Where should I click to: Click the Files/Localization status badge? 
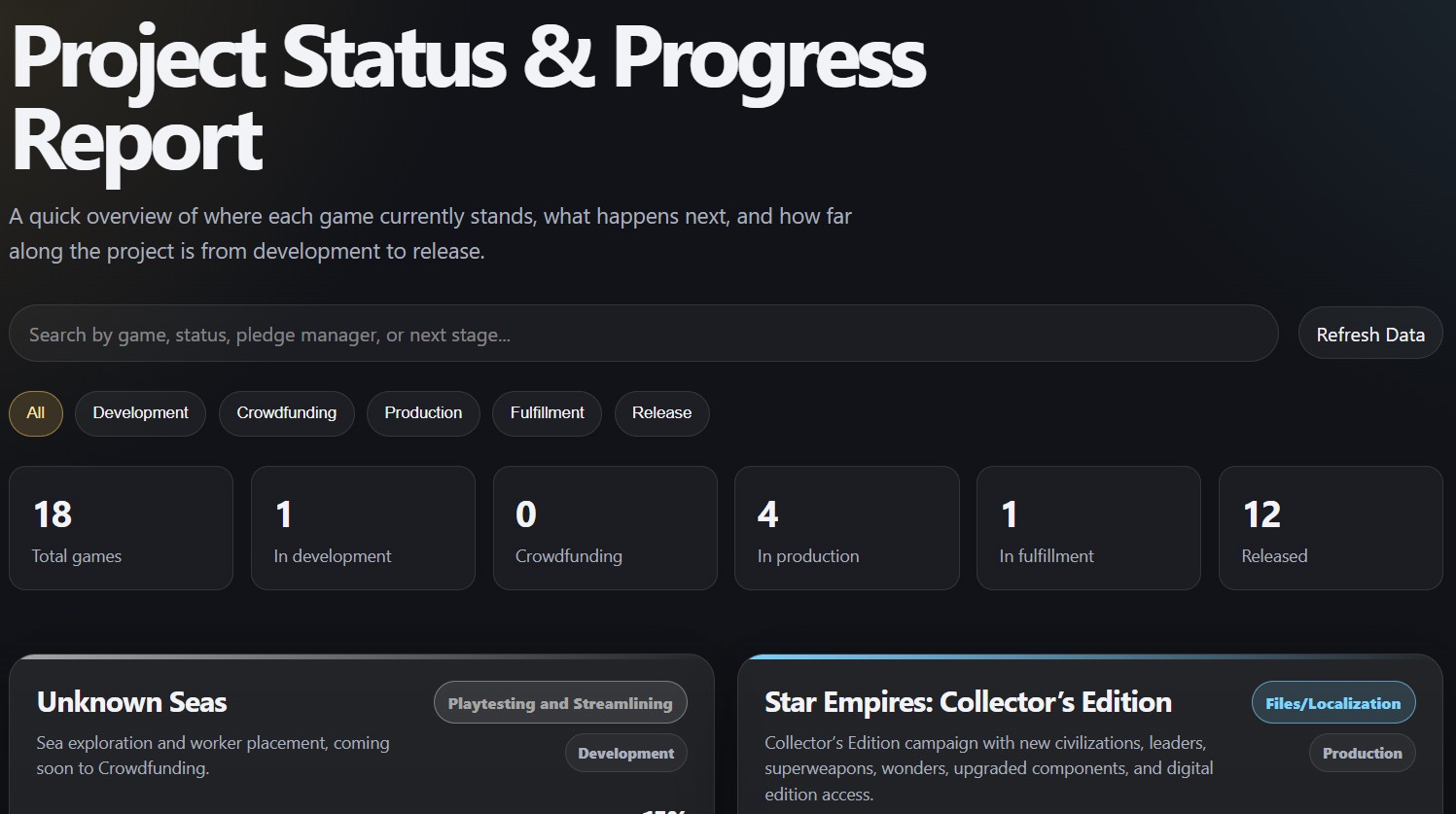1332,703
